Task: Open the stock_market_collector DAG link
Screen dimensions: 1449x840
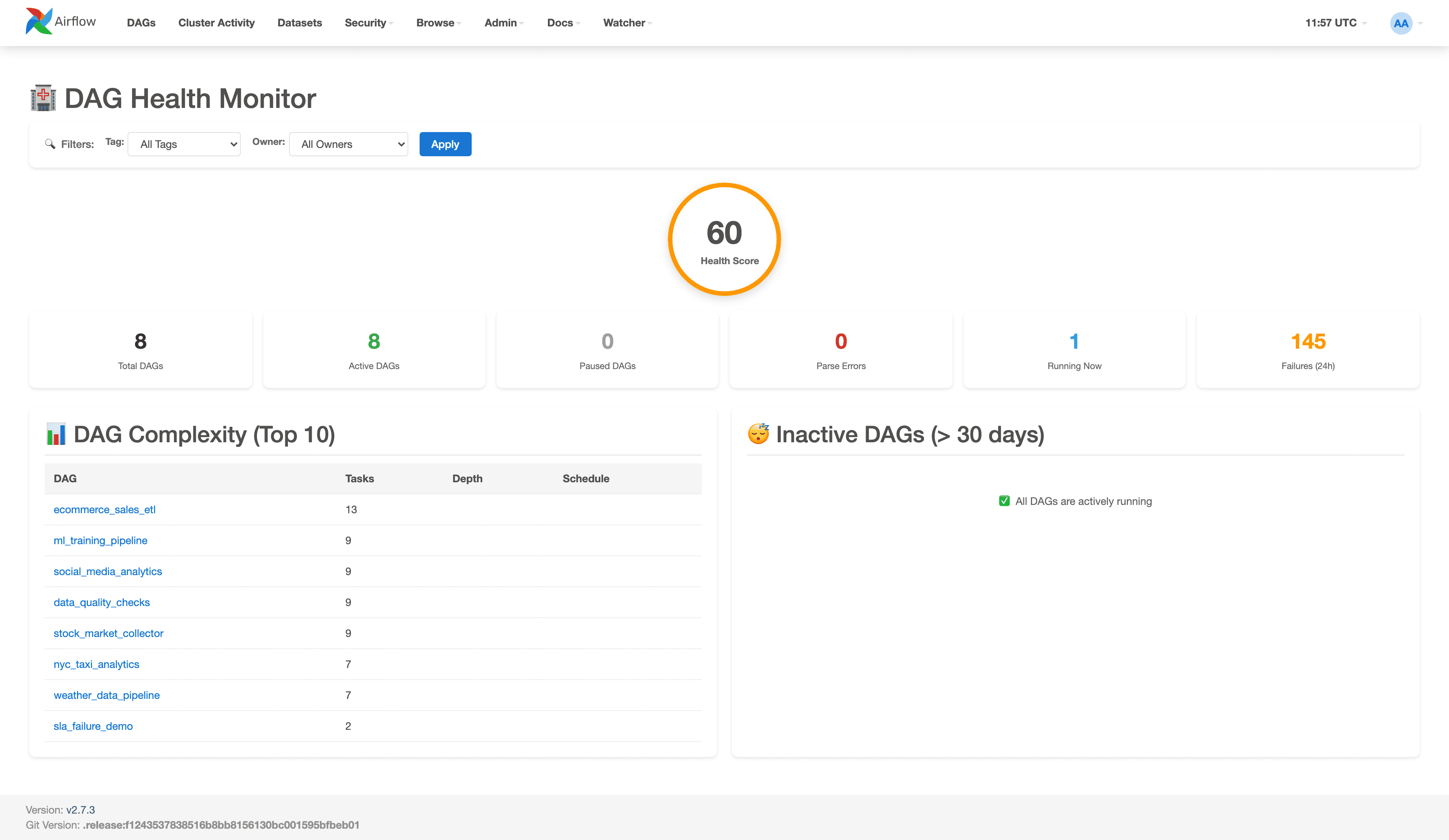Action: tap(108, 633)
